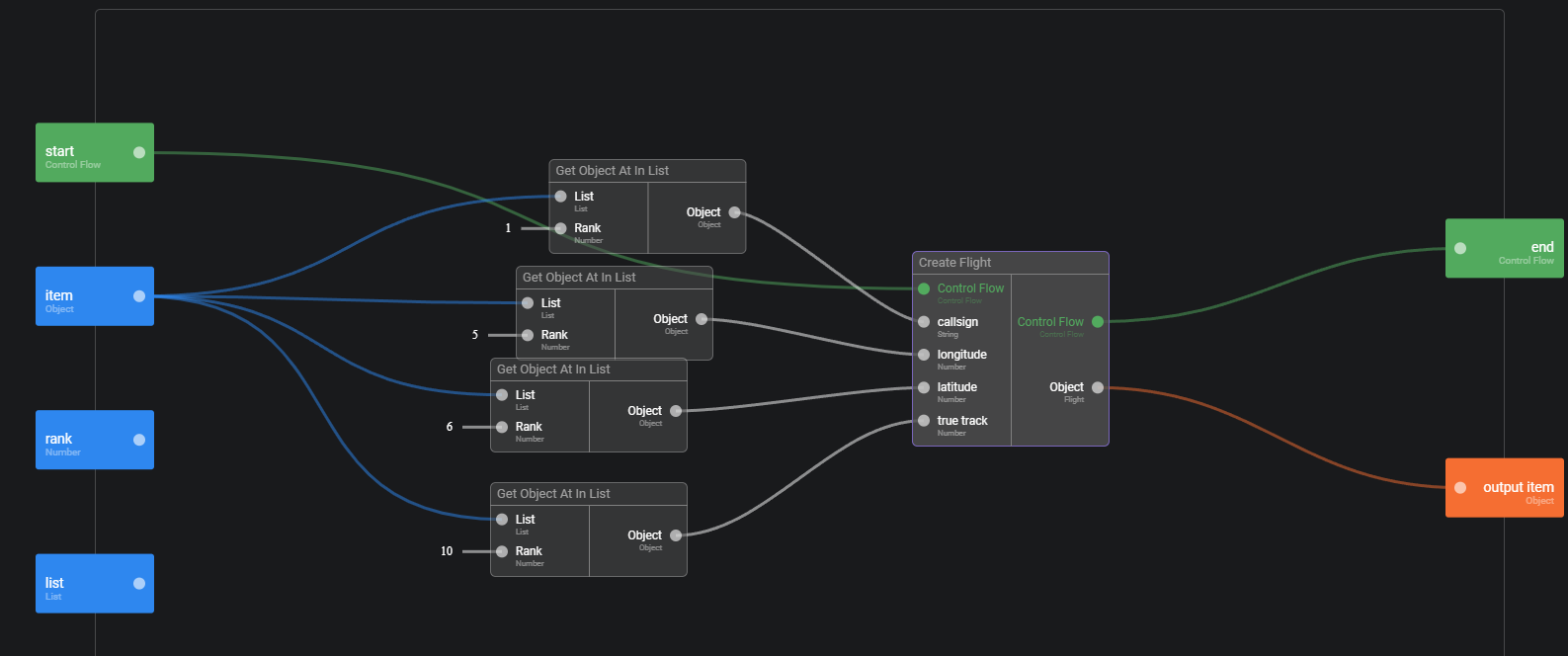Select the Get Object node with rank 5
The height and width of the screenshot is (656, 1568).
coord(614,278)
